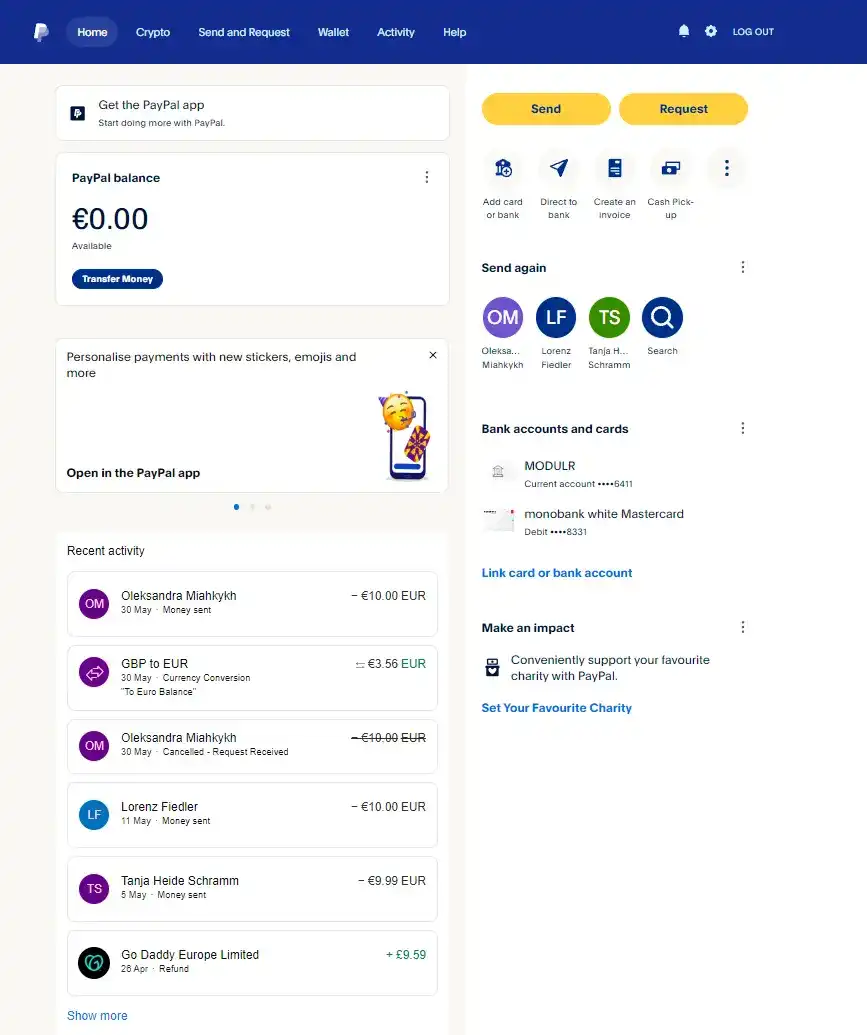Switch to the second promo carousel dot

252,507
